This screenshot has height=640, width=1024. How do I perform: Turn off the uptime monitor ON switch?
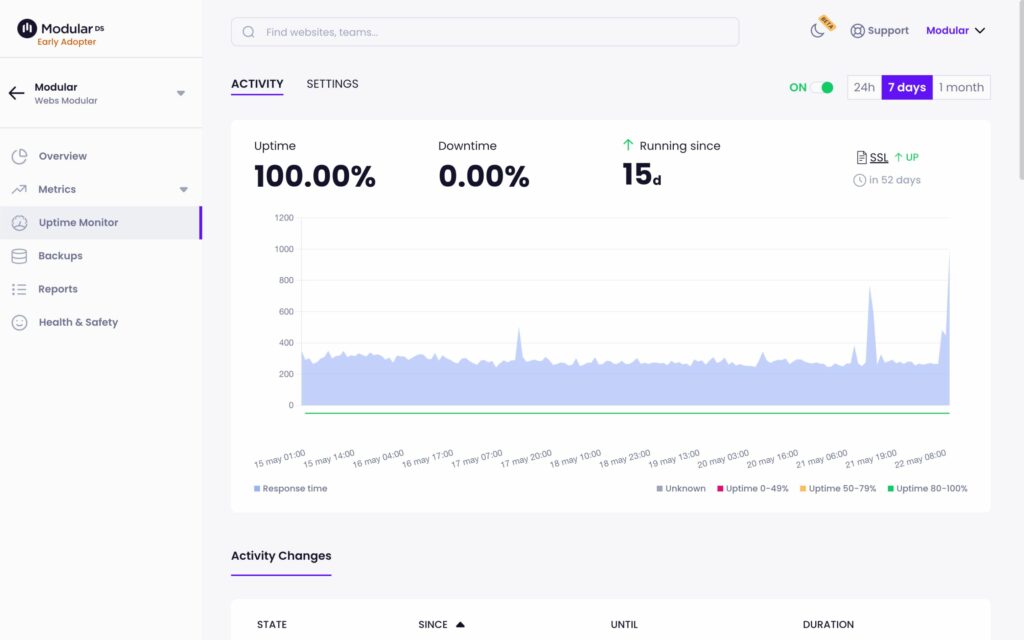point(822,88)
